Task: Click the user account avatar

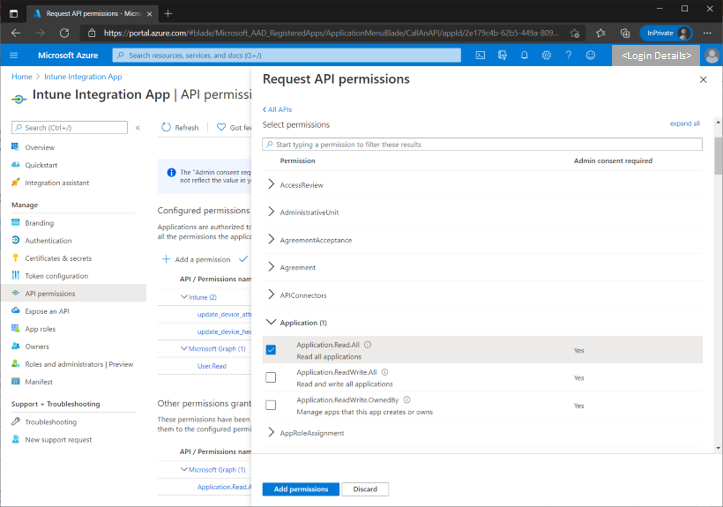Action: 712,56
